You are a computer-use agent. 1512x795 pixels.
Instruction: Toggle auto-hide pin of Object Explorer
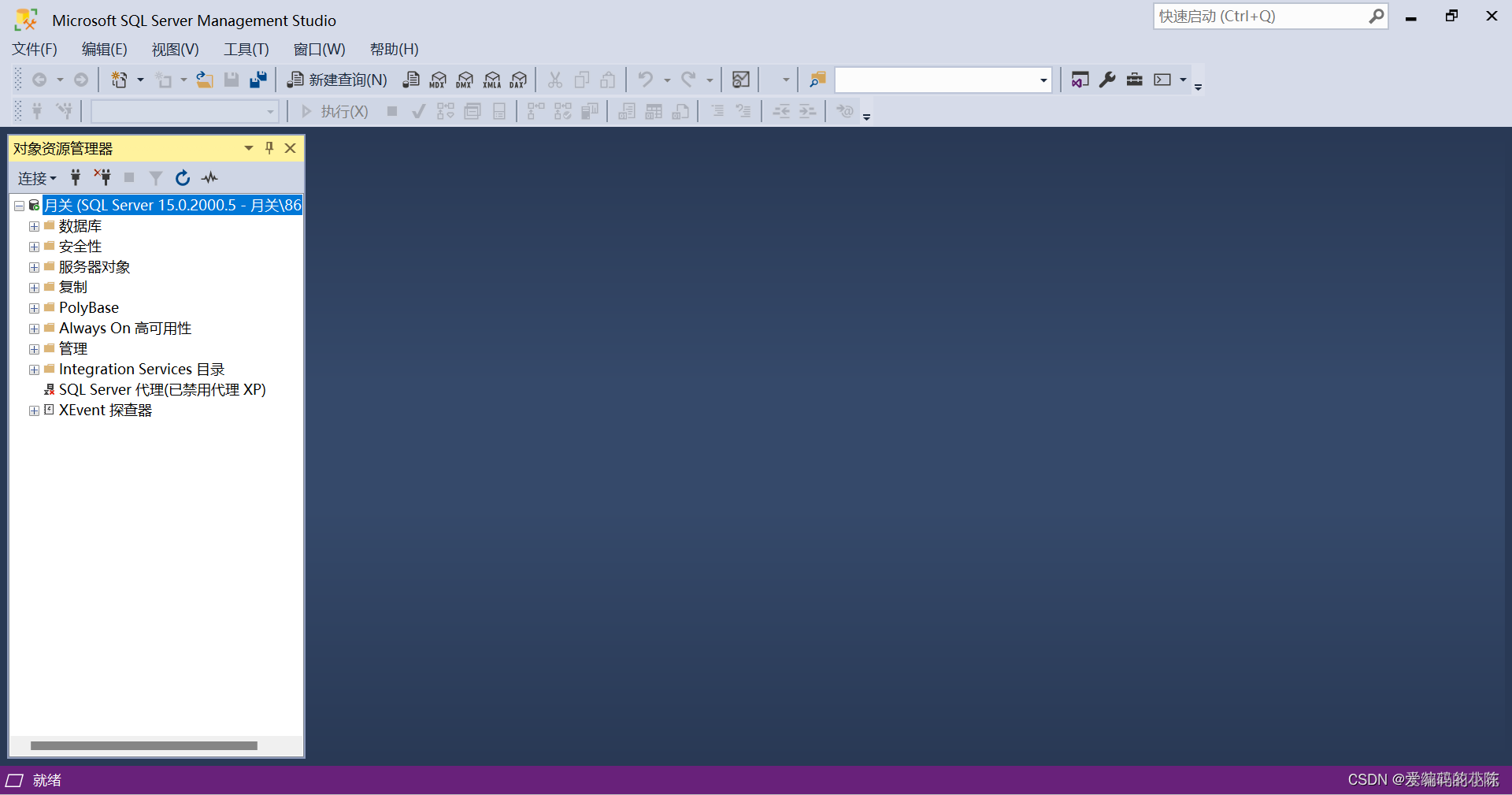point(269,148)
